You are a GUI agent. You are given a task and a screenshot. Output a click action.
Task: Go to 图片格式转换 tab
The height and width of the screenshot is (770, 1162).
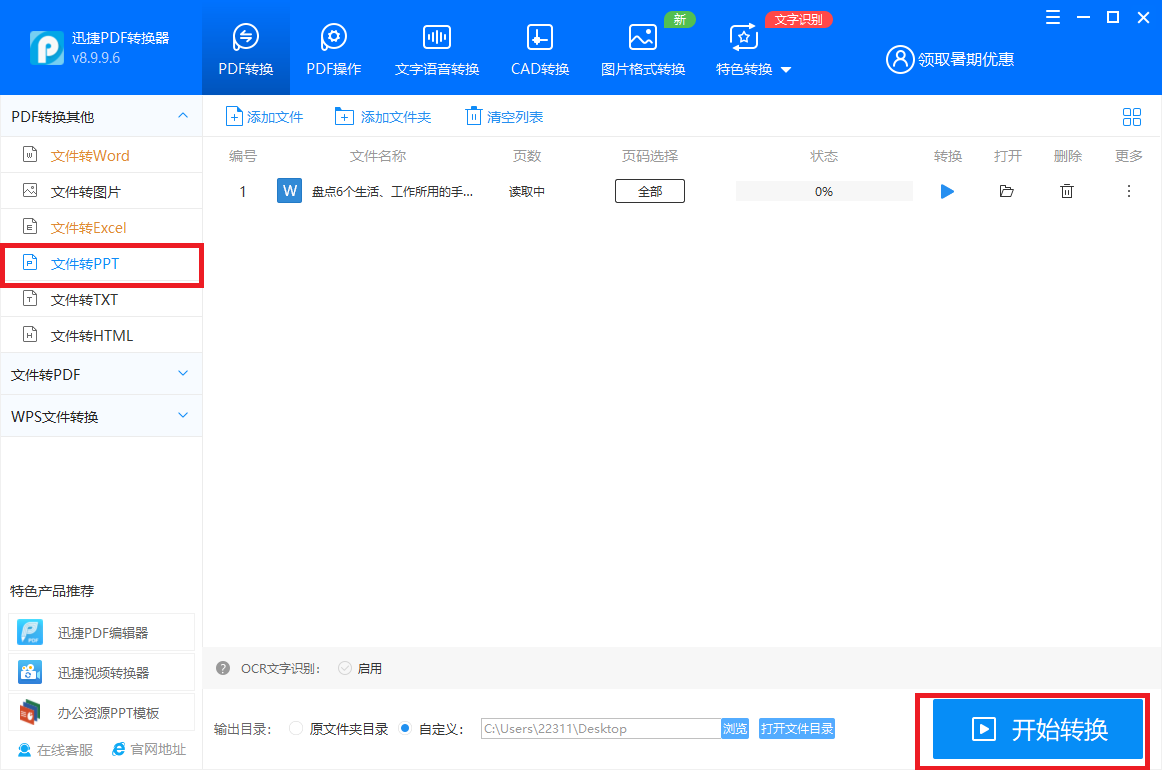(x=643, y=49)
